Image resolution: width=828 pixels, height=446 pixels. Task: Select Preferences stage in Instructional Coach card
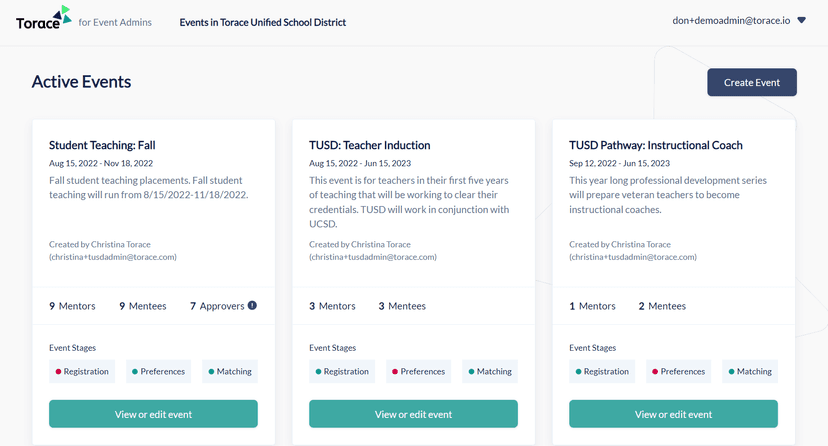[x=678, y=372]
